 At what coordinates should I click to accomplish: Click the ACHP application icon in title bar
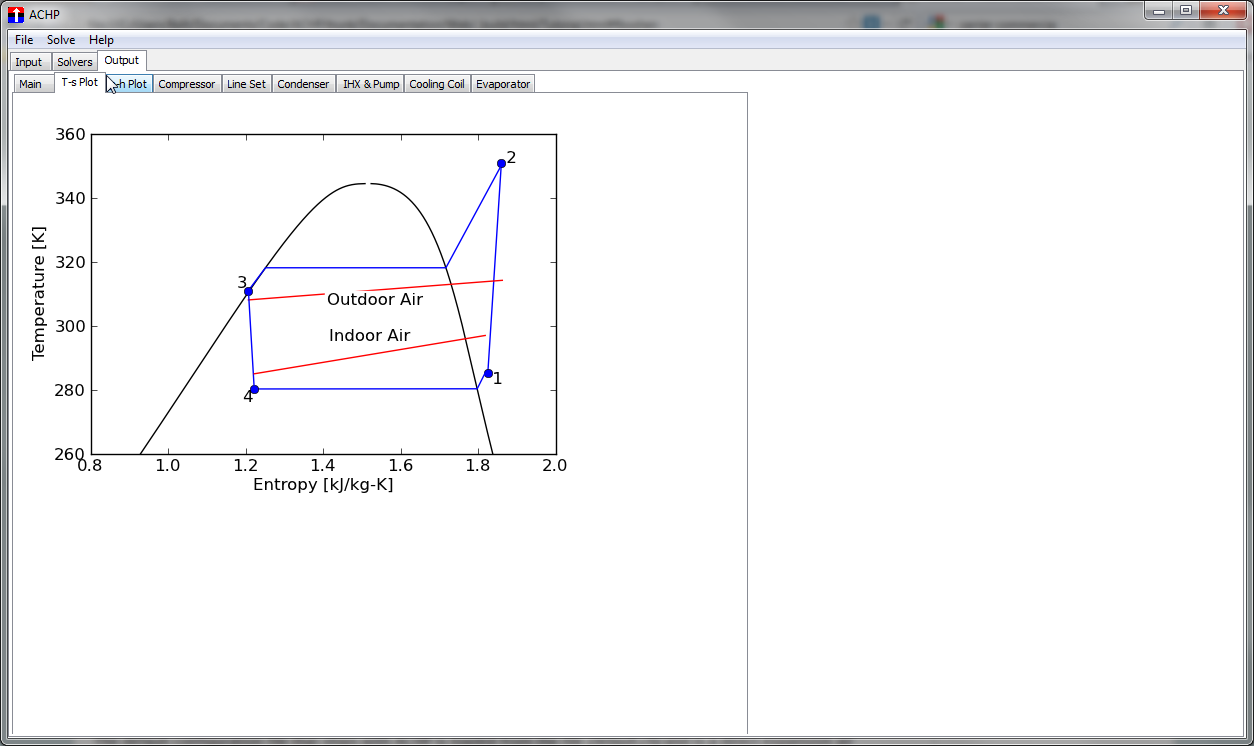click(15, 14)
